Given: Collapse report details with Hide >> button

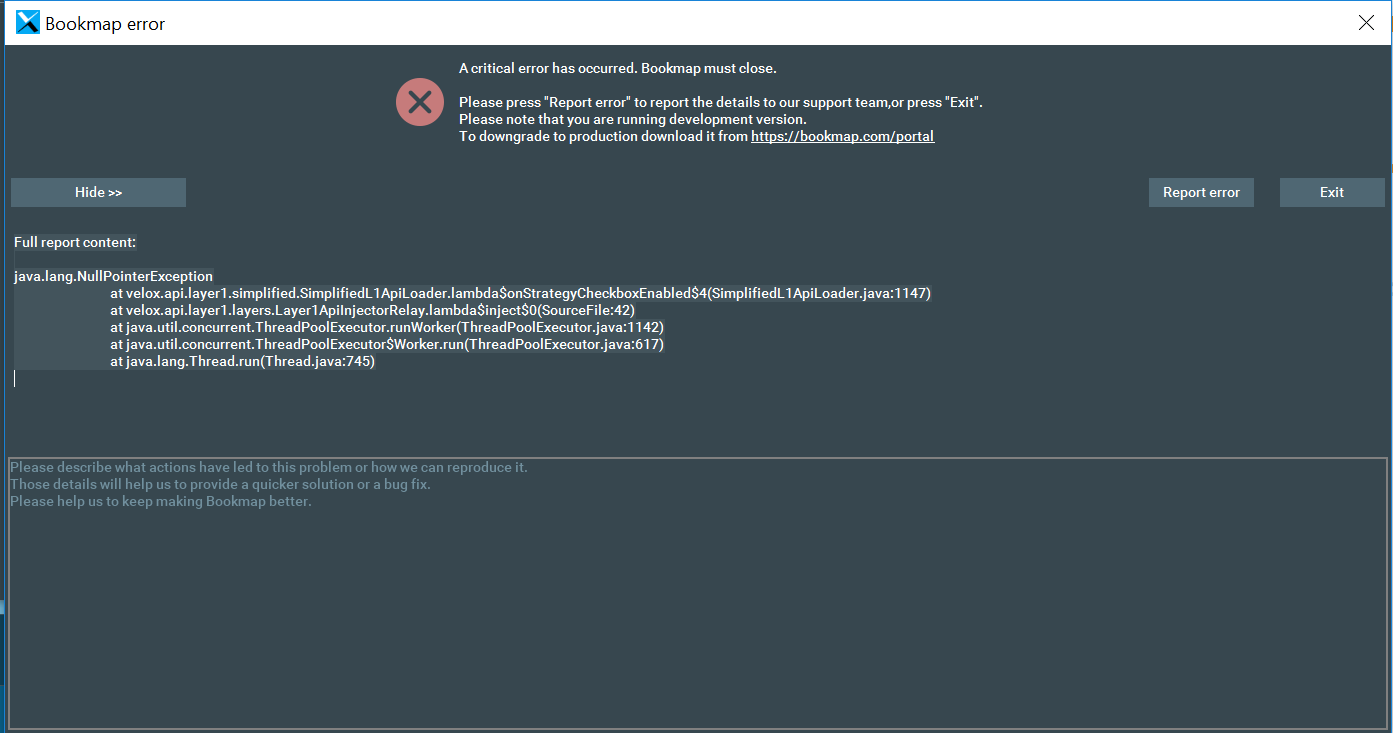Looking at the screenshot, I should [x=98, y=192].
